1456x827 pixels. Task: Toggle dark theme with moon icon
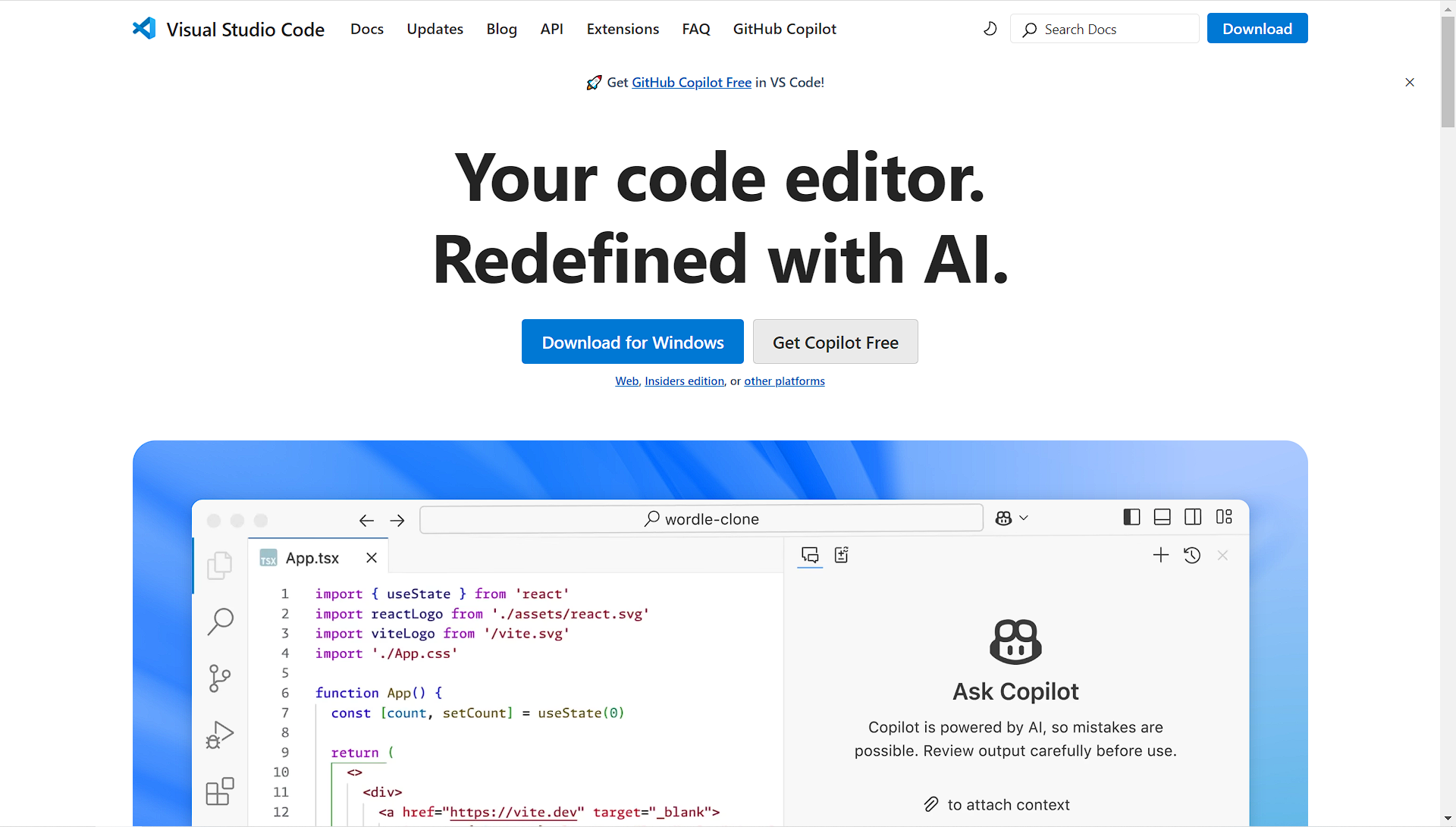[990, 29]
